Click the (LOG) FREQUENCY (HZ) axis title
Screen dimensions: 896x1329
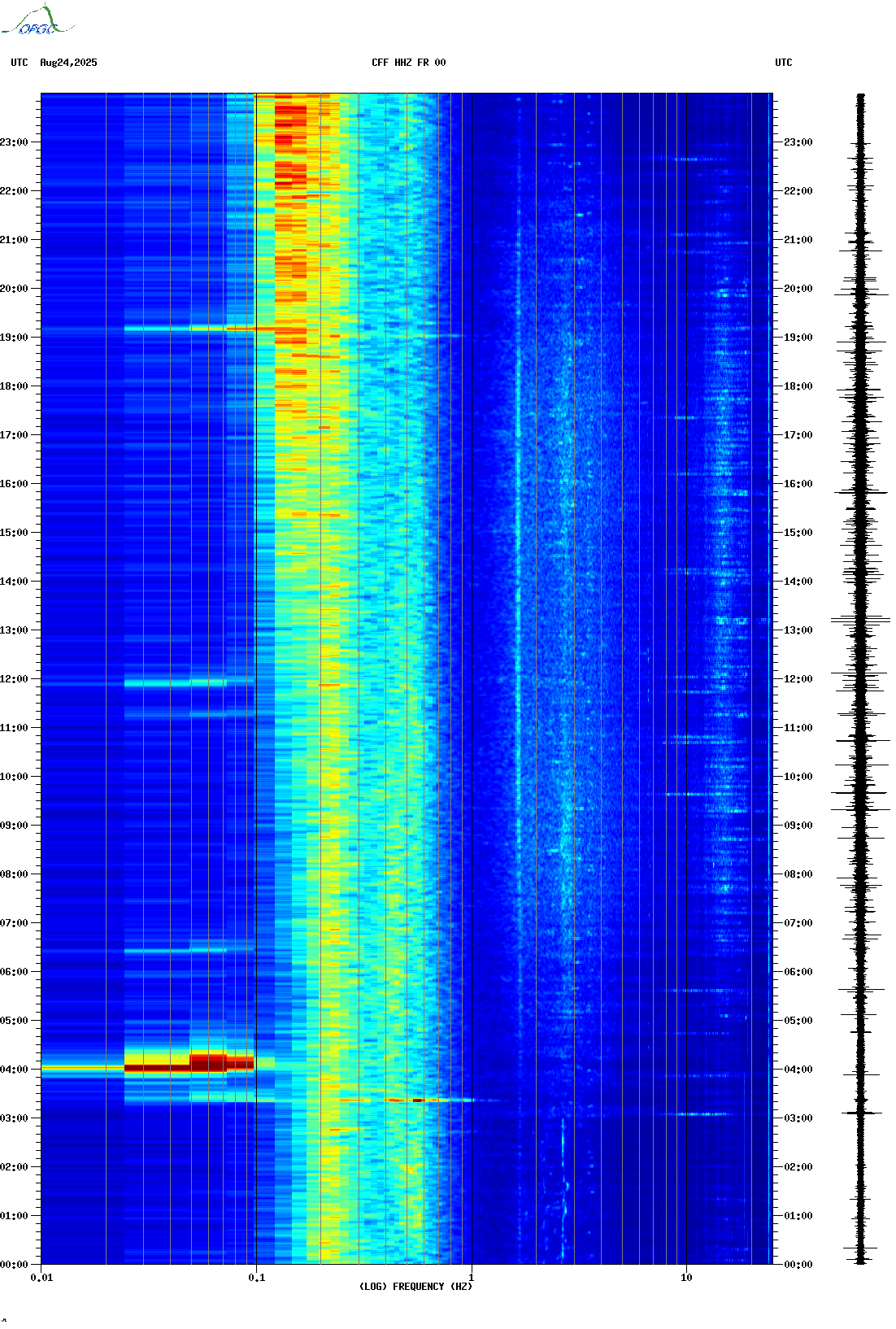click(415, 1287)
